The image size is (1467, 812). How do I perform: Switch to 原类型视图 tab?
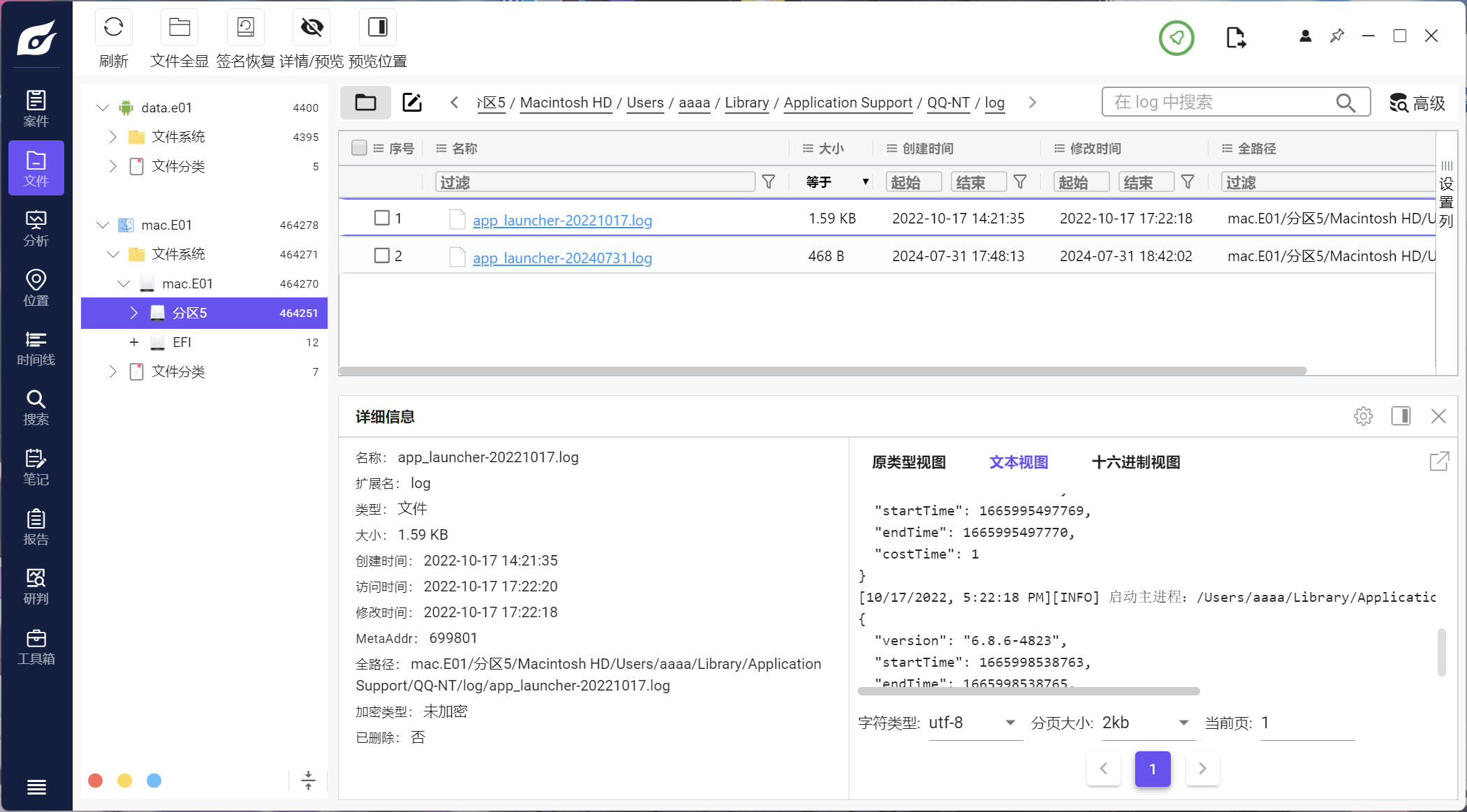click(909, 462)
